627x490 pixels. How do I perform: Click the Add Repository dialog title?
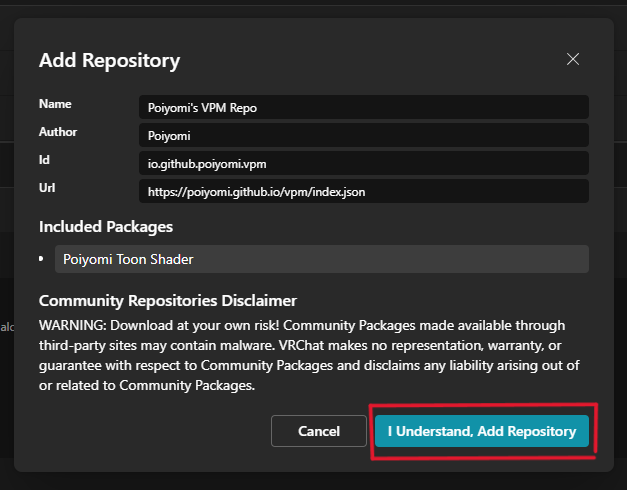[109, 61]
